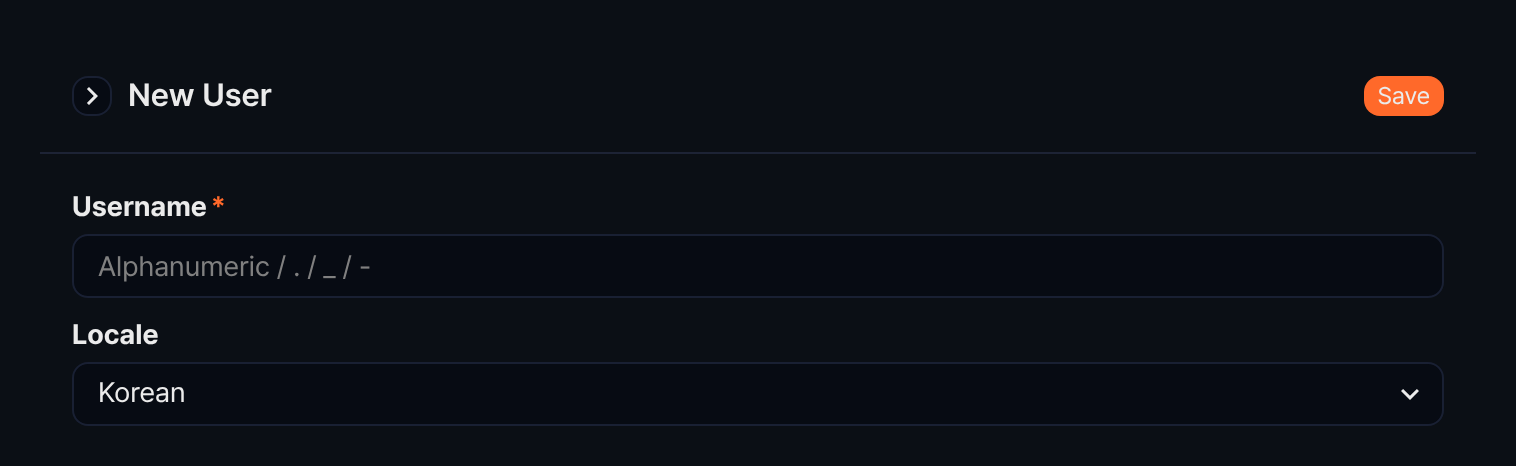Click the Alphanumeric placeholder text box
The width and height of the screenshot is (1516, 466).
(x=758, y=266)
